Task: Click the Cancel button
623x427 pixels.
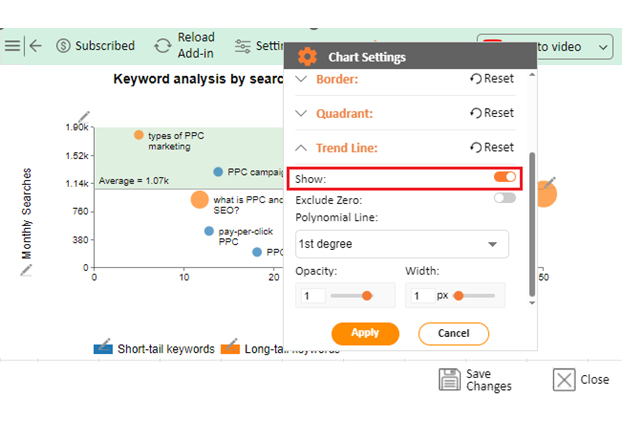Action: (453, 333)
